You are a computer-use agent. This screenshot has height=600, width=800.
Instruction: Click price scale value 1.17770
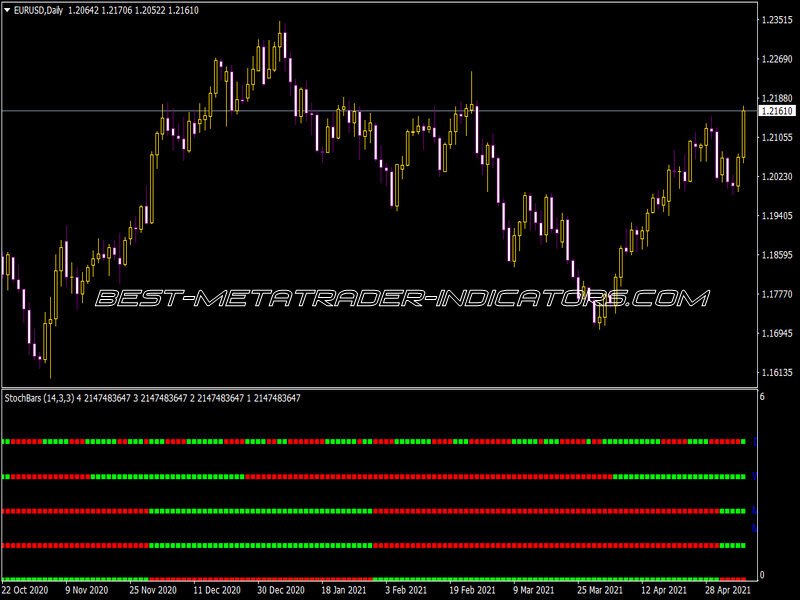tap(777, 294)
